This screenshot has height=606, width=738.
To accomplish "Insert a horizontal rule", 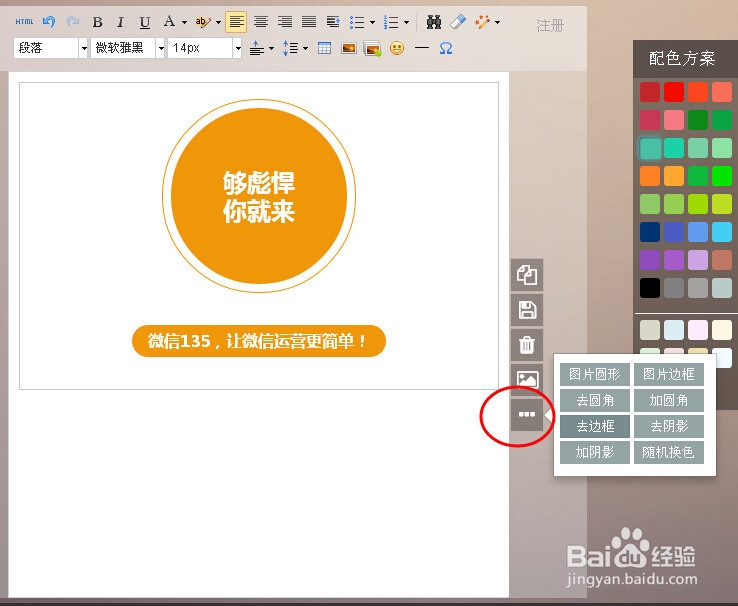I will click(422, 48).
